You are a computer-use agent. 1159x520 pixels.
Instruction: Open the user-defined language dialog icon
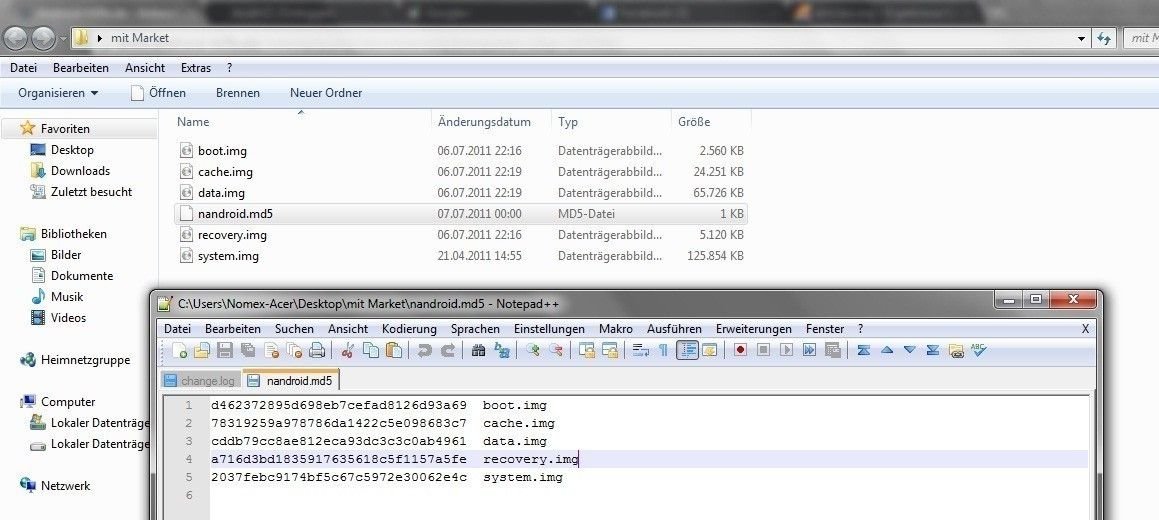coord(709,350)
